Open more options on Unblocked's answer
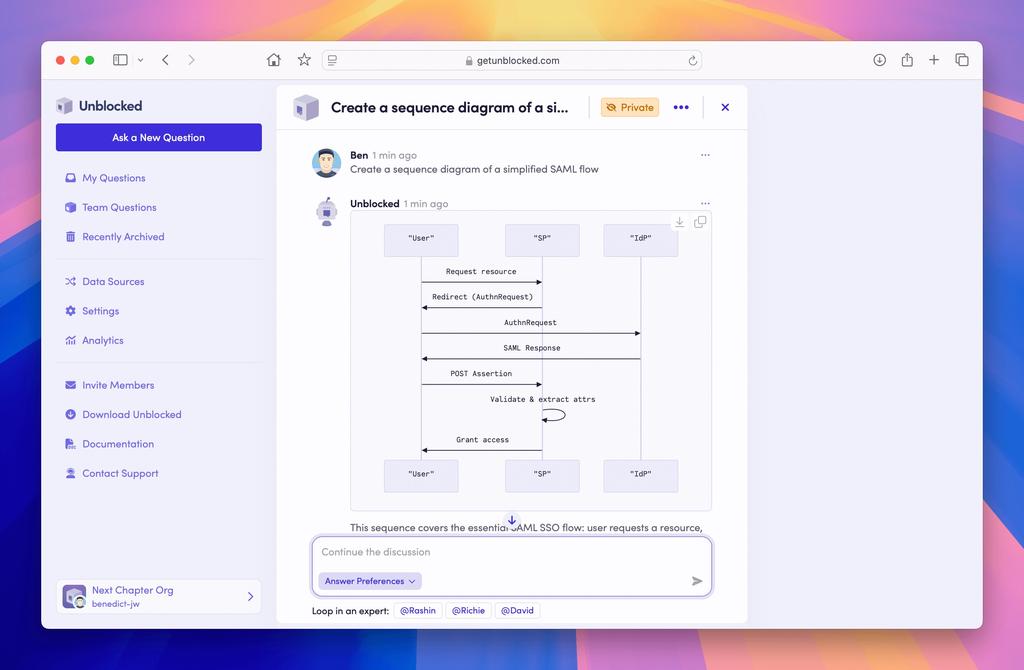1024x670 pixels. click(705, 203)
